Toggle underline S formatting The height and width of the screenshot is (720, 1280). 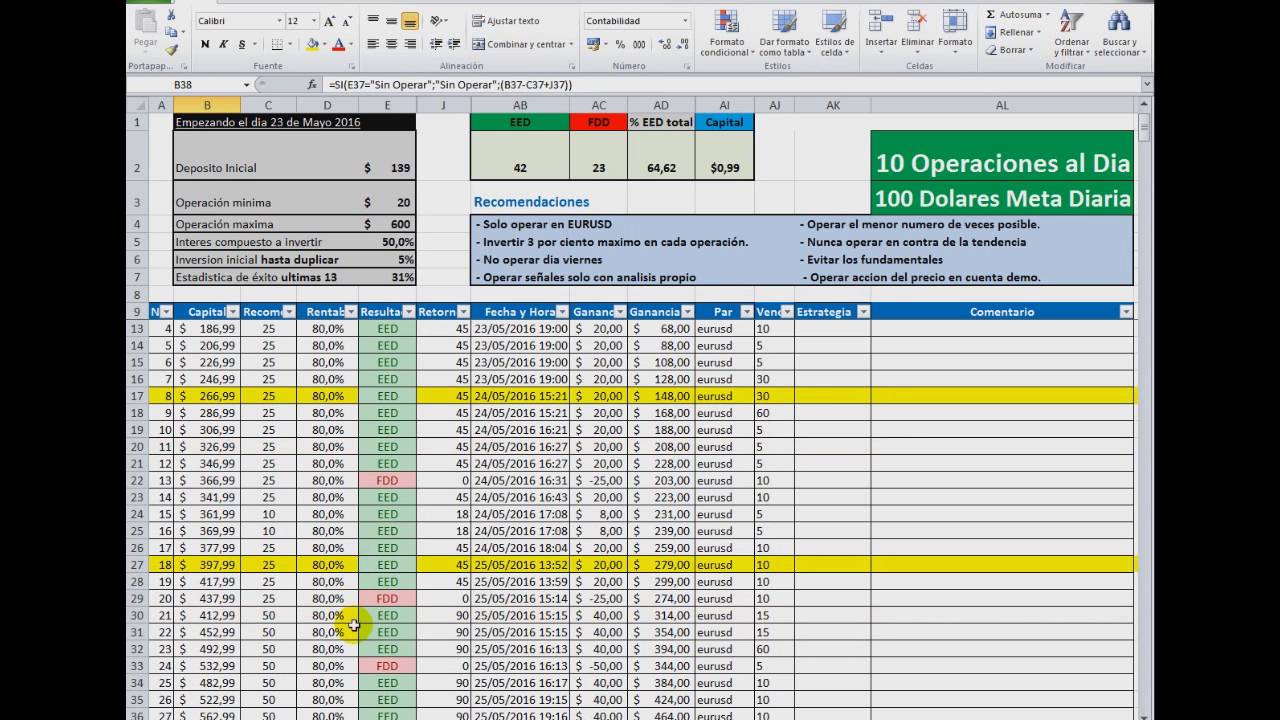pos(241,44)
